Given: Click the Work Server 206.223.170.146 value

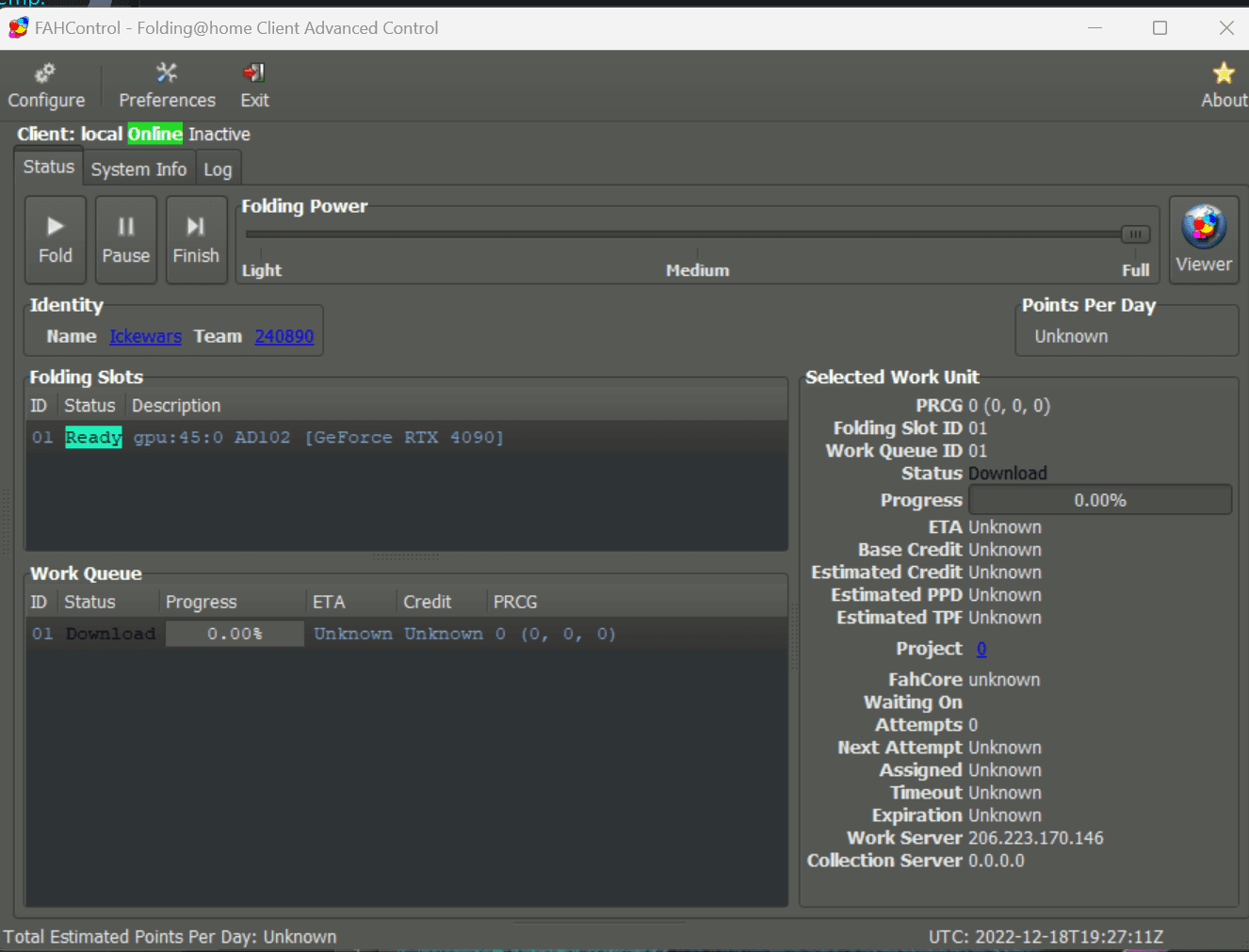Looking at the screenshot, I should coord(1036,838).
